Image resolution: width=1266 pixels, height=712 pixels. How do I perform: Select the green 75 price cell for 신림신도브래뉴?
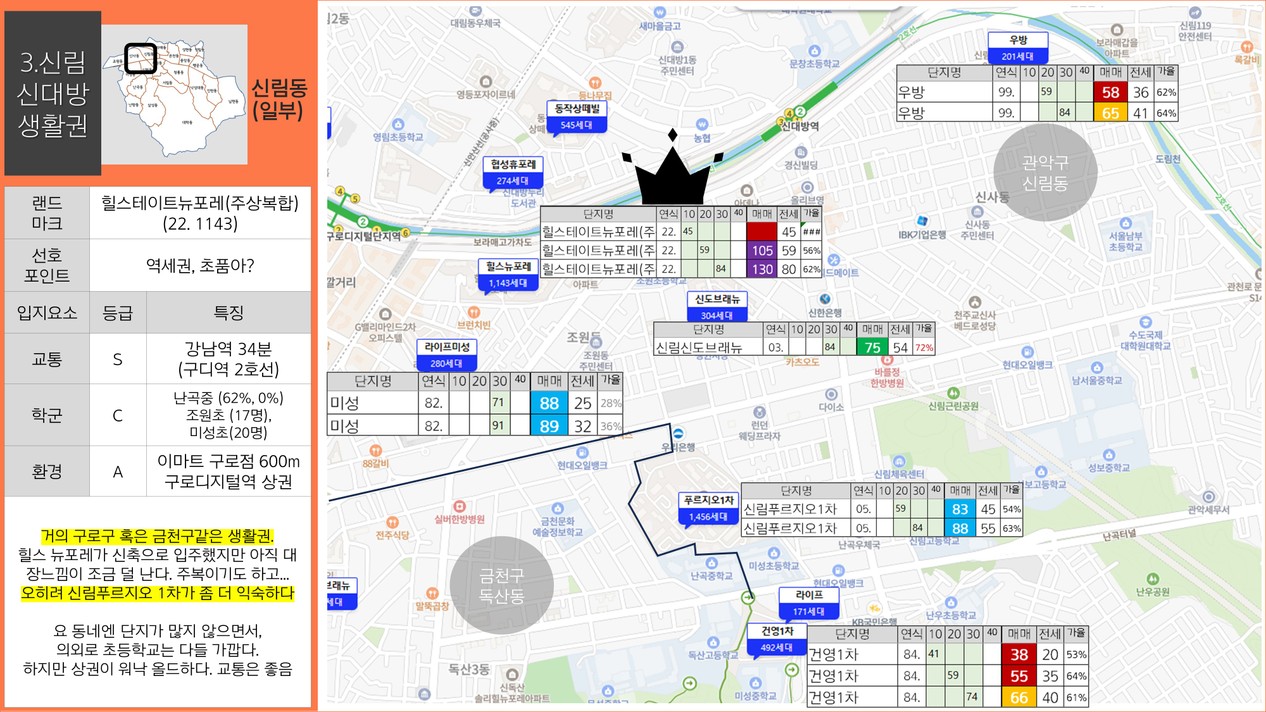[x=872, y=347]
